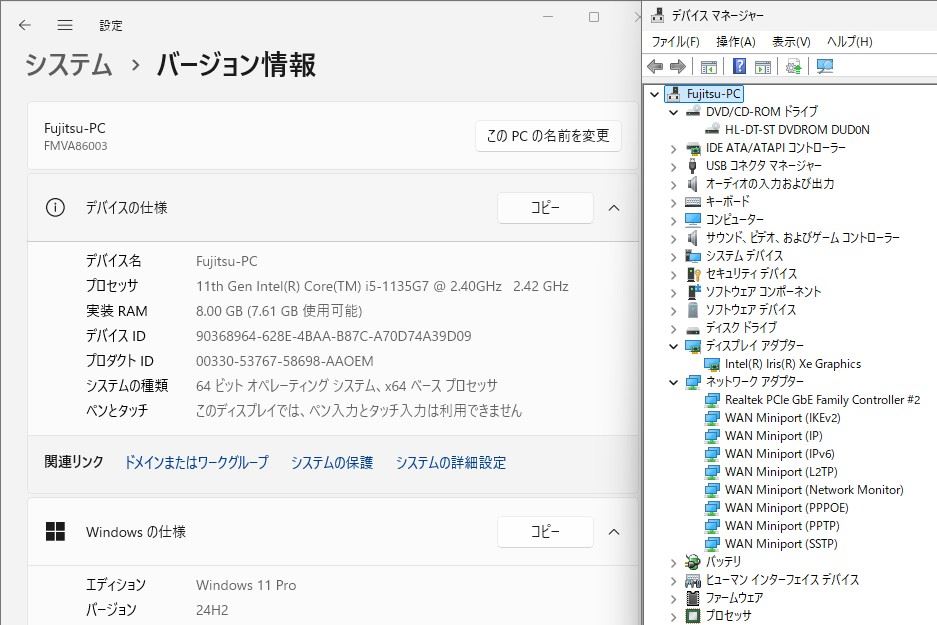Expand the IDE ATA/ATAPI コントローラー node
This screenshot has width=937, height=625.
(673, 149)
